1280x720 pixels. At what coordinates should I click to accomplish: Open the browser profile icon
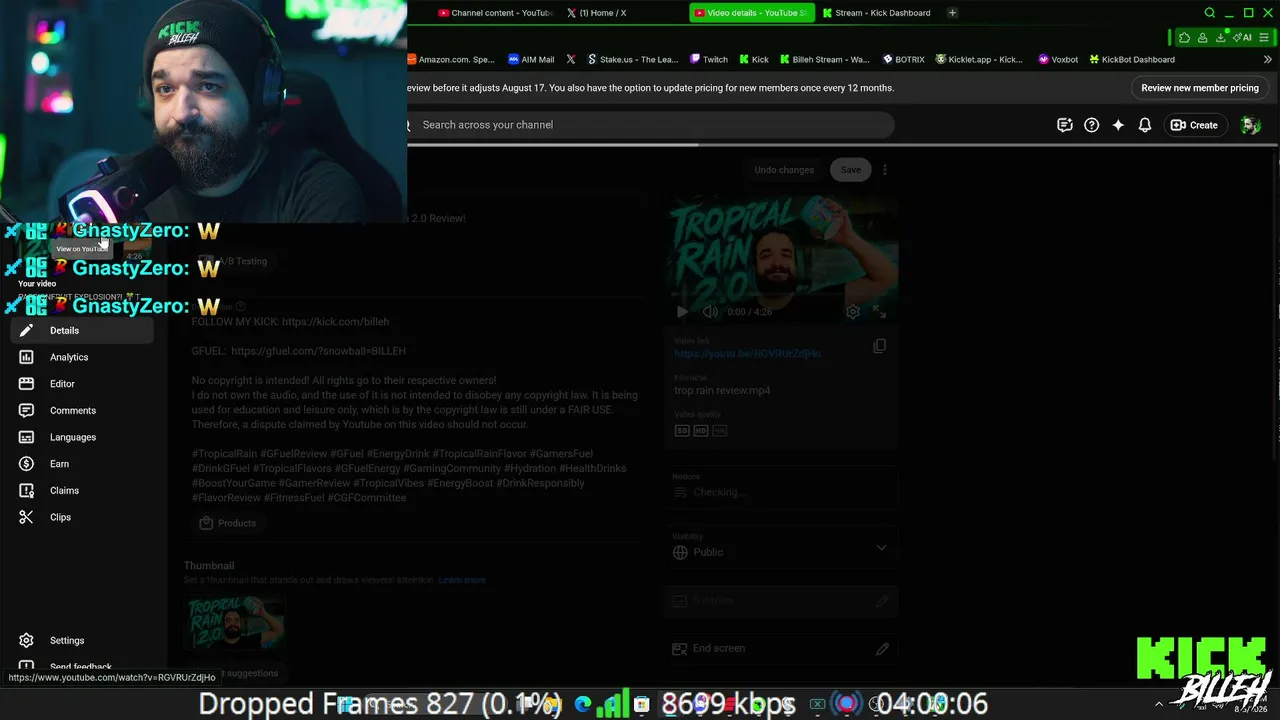(1203, 38)
